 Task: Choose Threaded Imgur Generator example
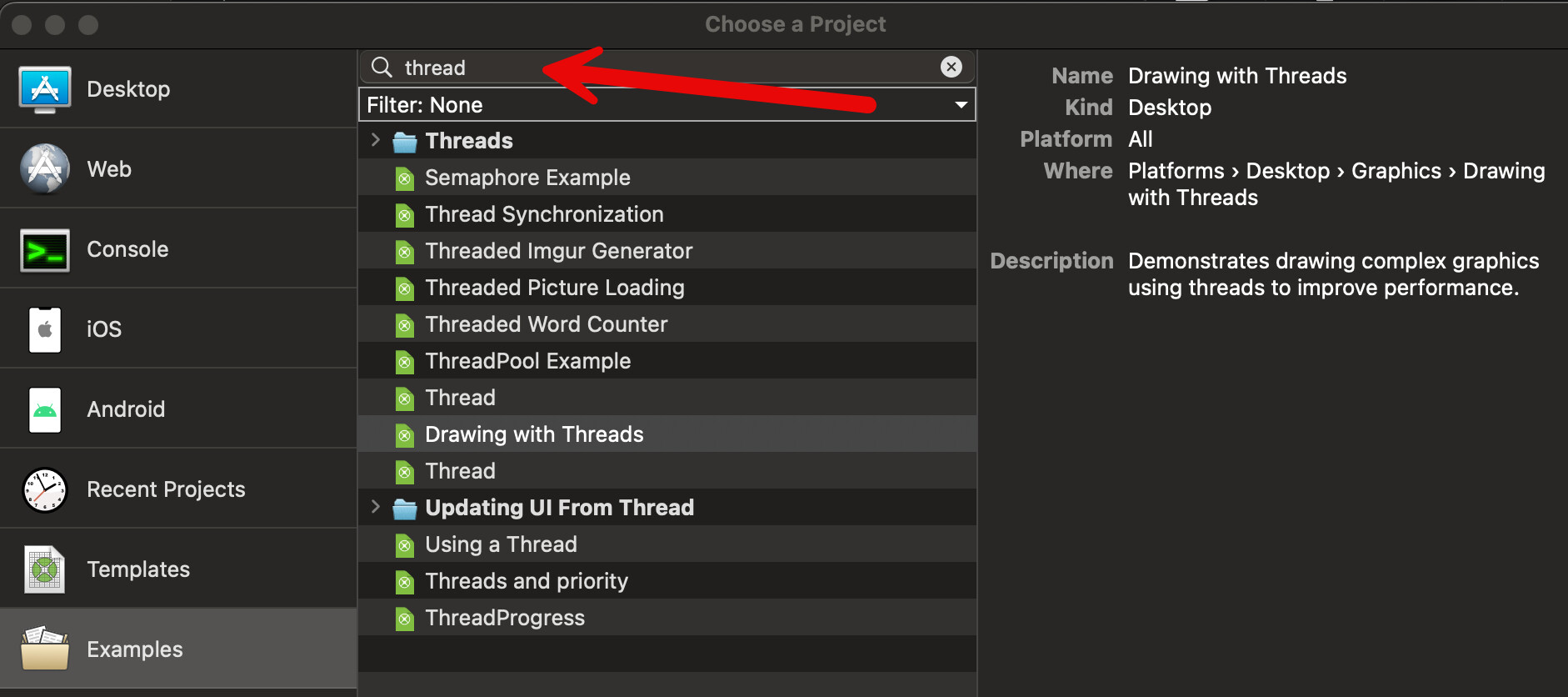(x=558, y=251)
